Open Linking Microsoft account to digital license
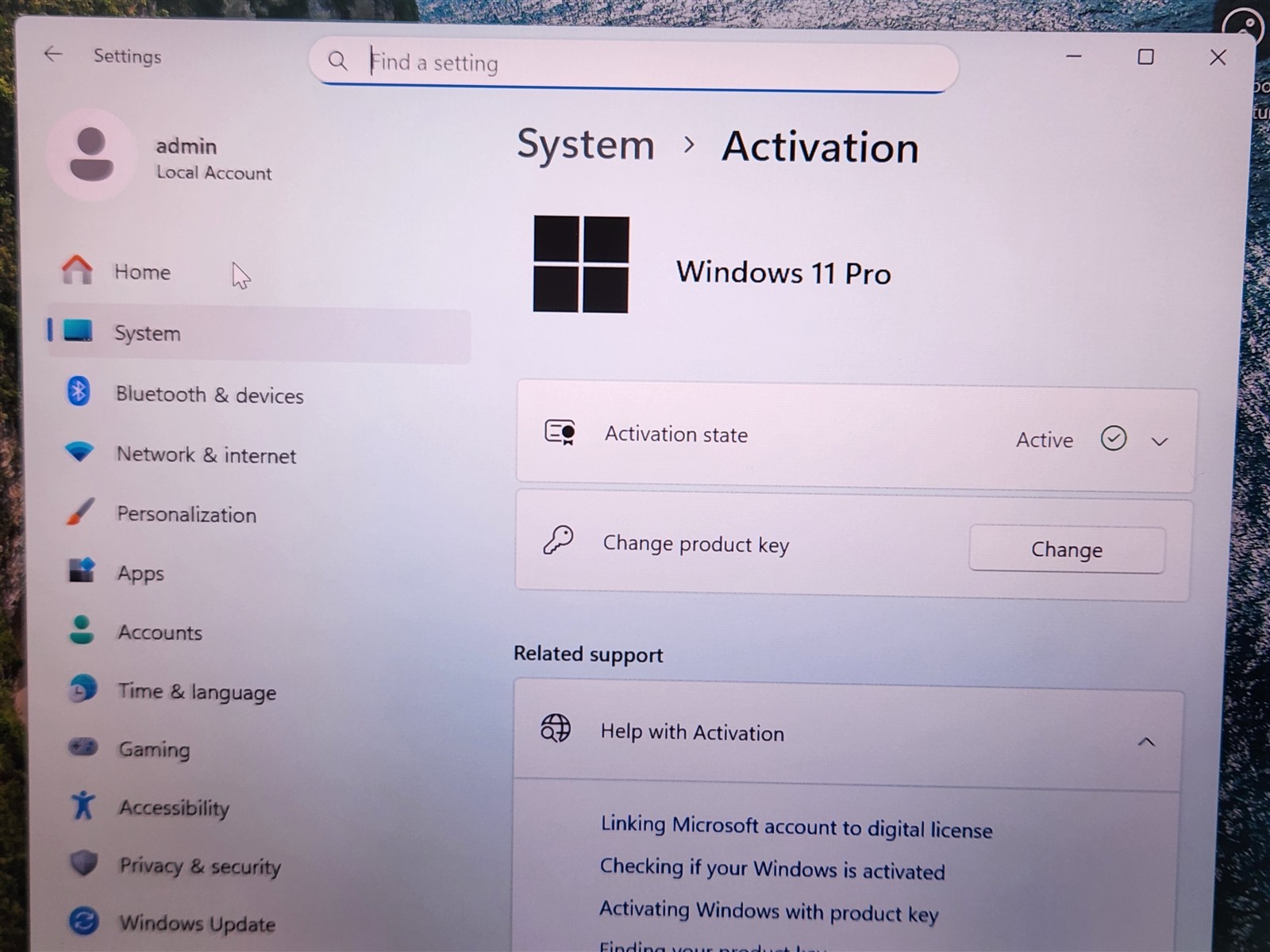Image resolution: width=1270 pixels, height=952 pixels. [x=796, y=827]
